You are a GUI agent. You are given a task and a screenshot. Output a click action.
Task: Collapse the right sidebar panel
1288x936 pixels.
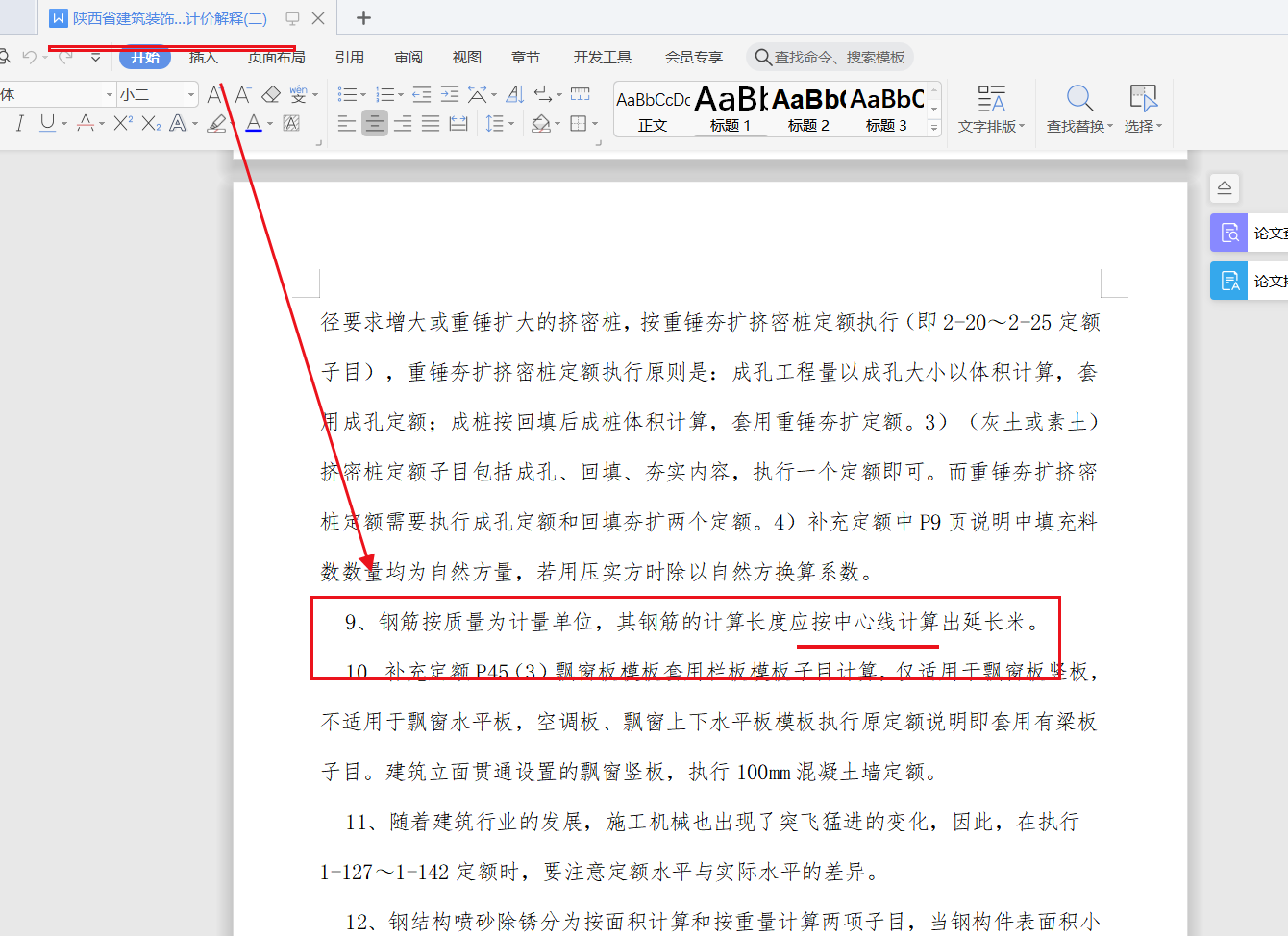(x=1225, y=187)
